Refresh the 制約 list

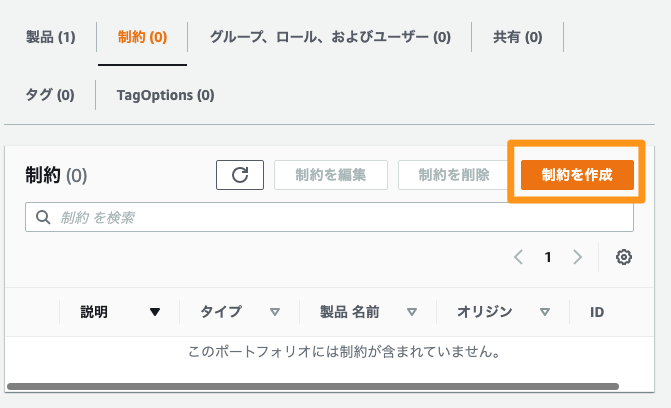click(240, 175)
